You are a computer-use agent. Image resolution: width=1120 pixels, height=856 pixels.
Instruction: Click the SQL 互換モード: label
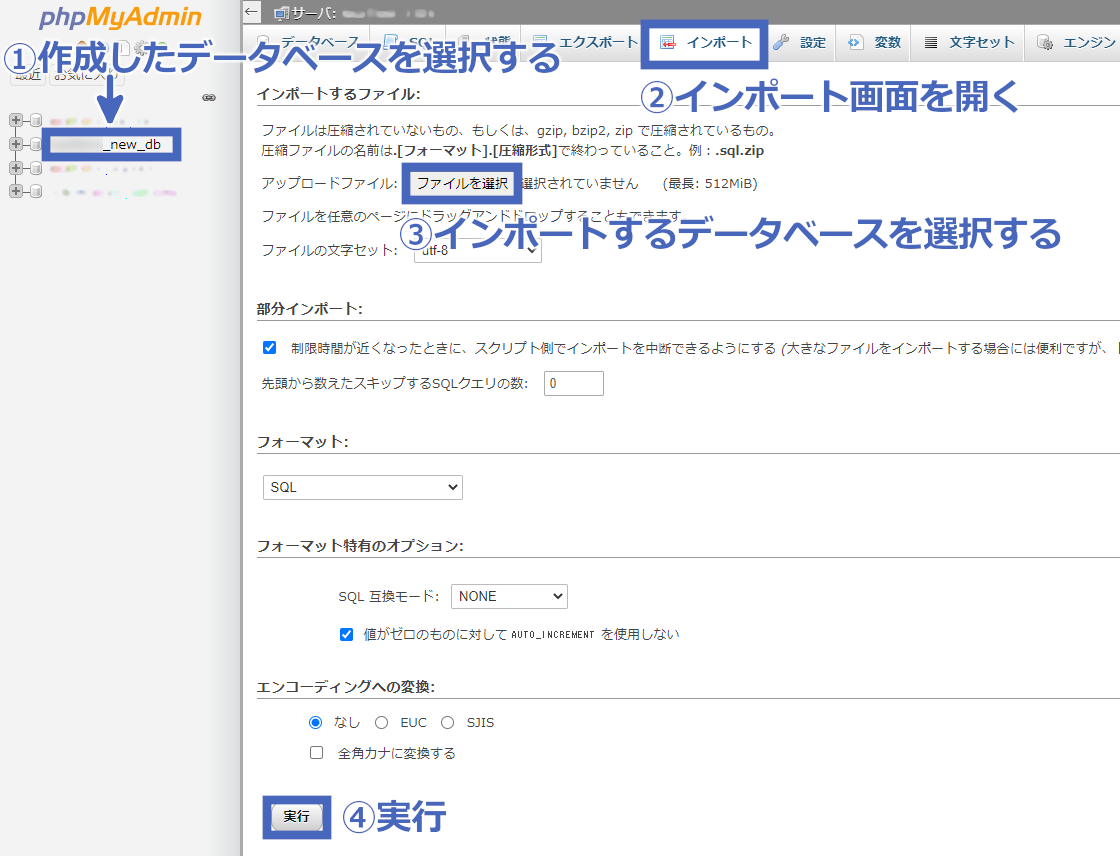(389, 597)
